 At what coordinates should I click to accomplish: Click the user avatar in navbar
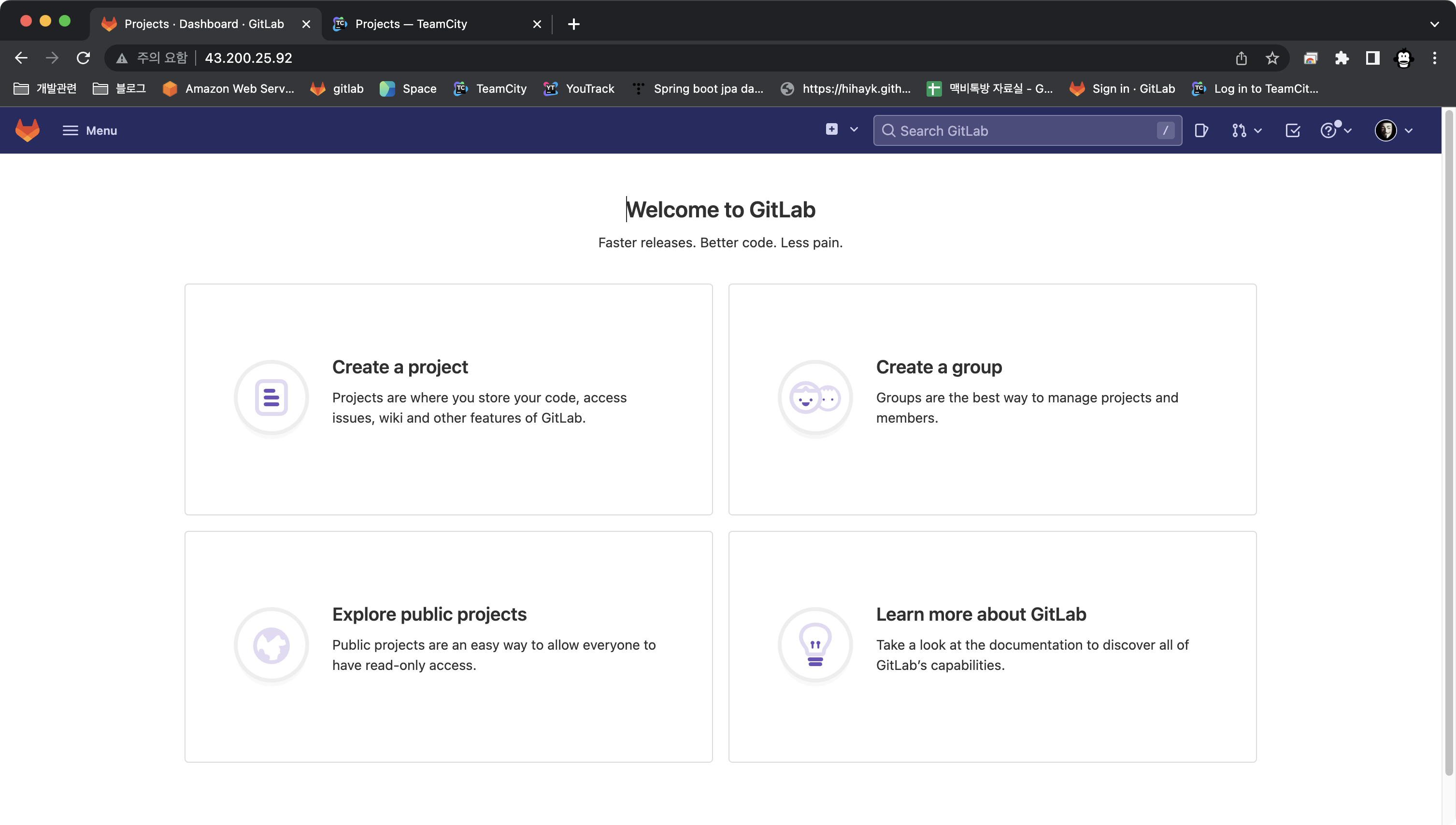tap(1385, 130)
